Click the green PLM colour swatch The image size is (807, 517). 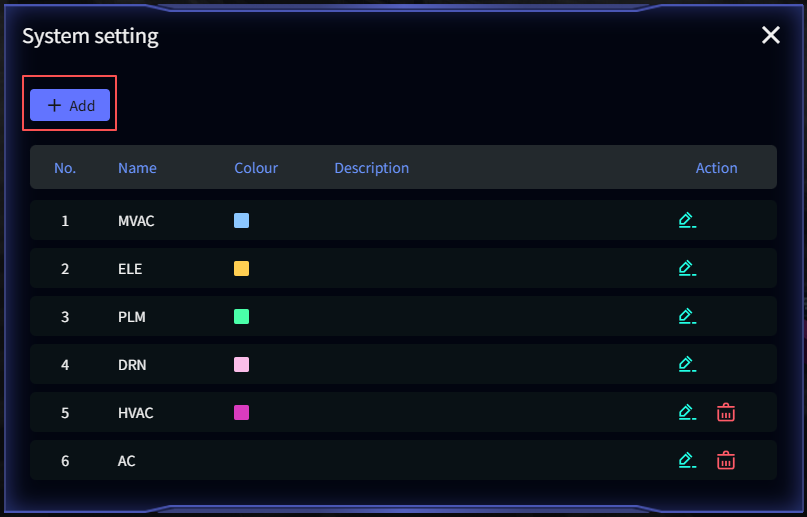point(241,316)
